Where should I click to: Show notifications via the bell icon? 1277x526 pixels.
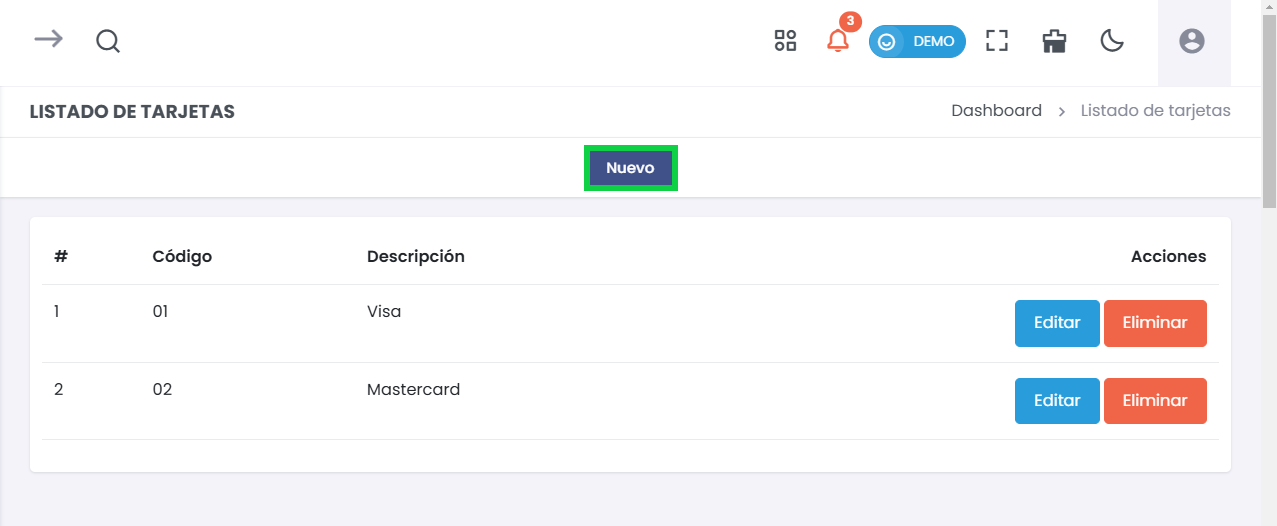point(838,41)
